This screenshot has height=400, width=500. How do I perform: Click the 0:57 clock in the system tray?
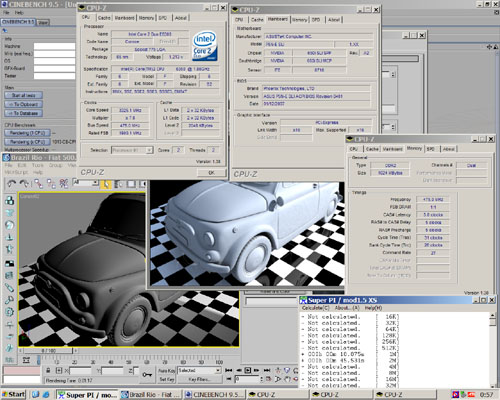coord(486,395)
